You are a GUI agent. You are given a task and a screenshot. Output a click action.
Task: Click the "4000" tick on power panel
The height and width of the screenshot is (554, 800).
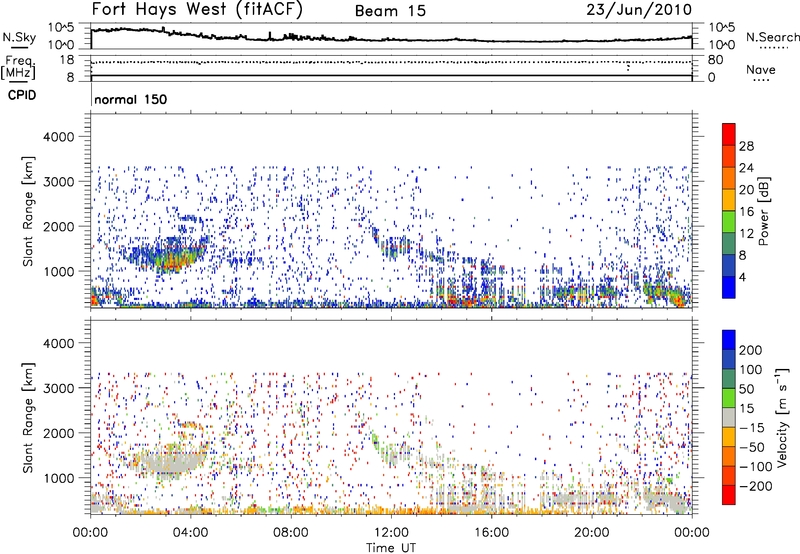(59, 137)
